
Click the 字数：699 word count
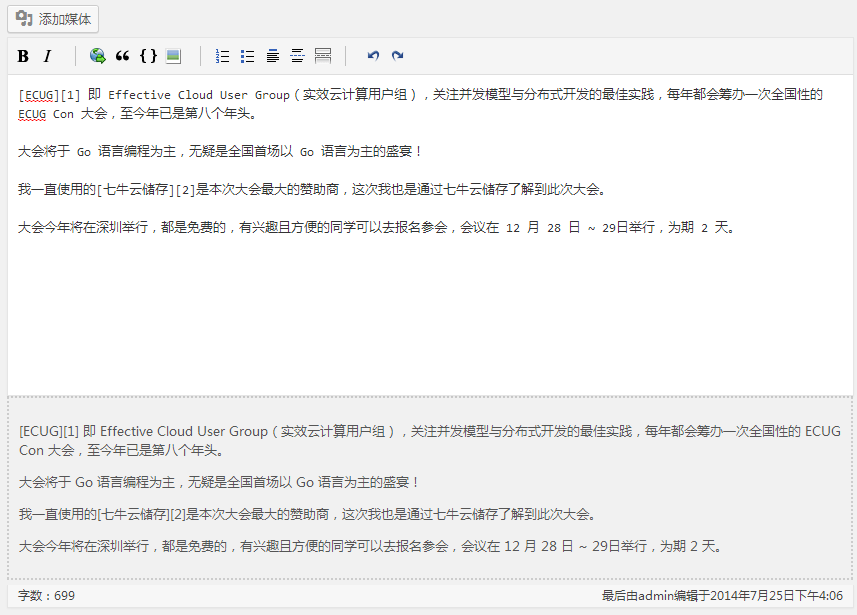[x=46, y=595]
